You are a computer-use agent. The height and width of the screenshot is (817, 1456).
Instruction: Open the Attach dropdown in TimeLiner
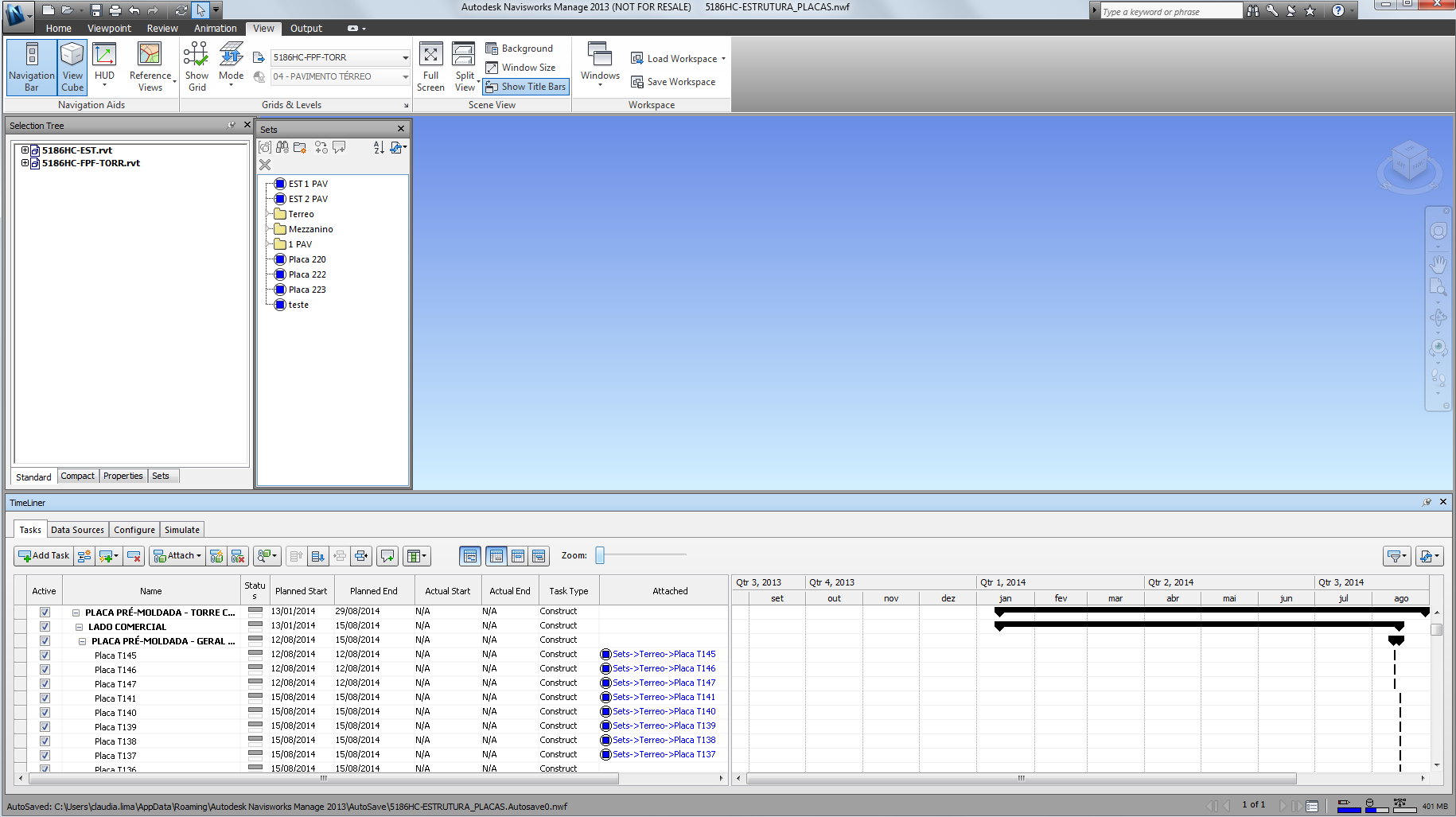pos(177,556)
